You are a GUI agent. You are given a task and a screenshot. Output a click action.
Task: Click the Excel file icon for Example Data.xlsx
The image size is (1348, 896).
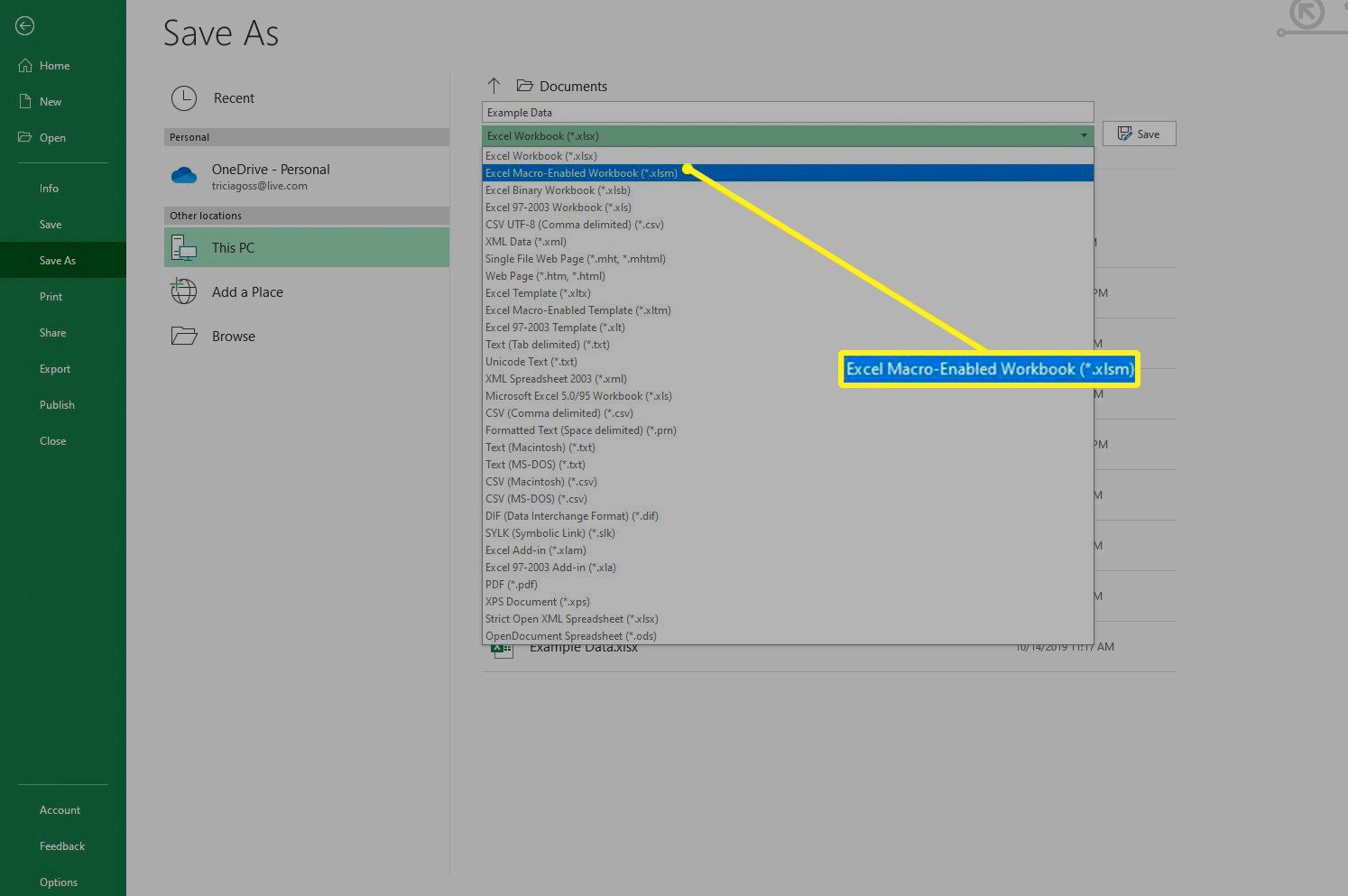tap(503, 650)
